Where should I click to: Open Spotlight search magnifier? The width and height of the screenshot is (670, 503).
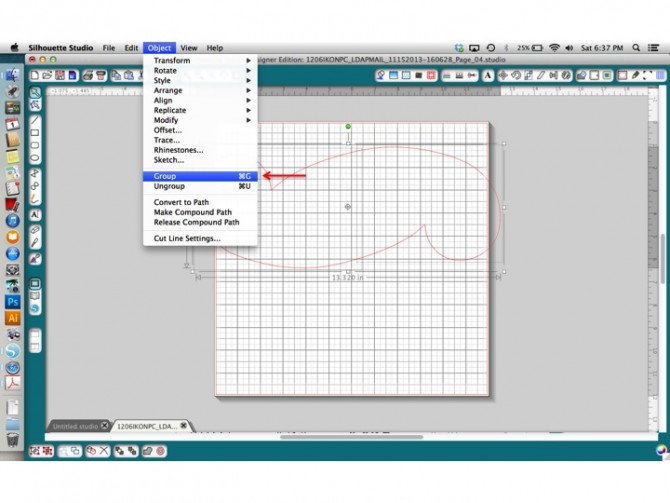[x=636, y=48]
